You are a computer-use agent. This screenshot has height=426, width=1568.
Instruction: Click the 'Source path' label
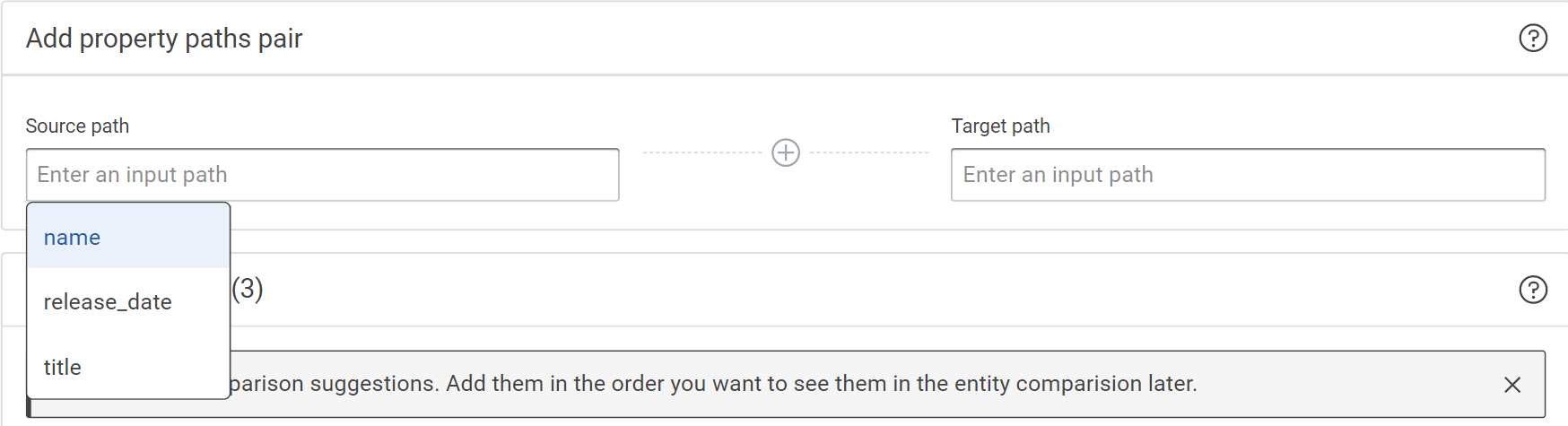77,126
